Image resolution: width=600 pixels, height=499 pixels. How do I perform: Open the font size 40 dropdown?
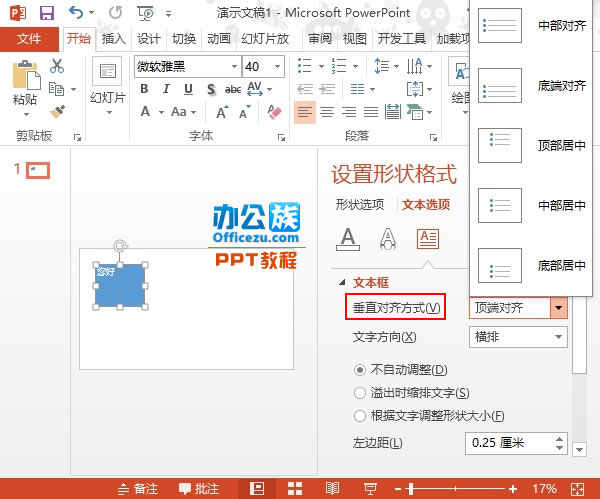pos(276,67)
